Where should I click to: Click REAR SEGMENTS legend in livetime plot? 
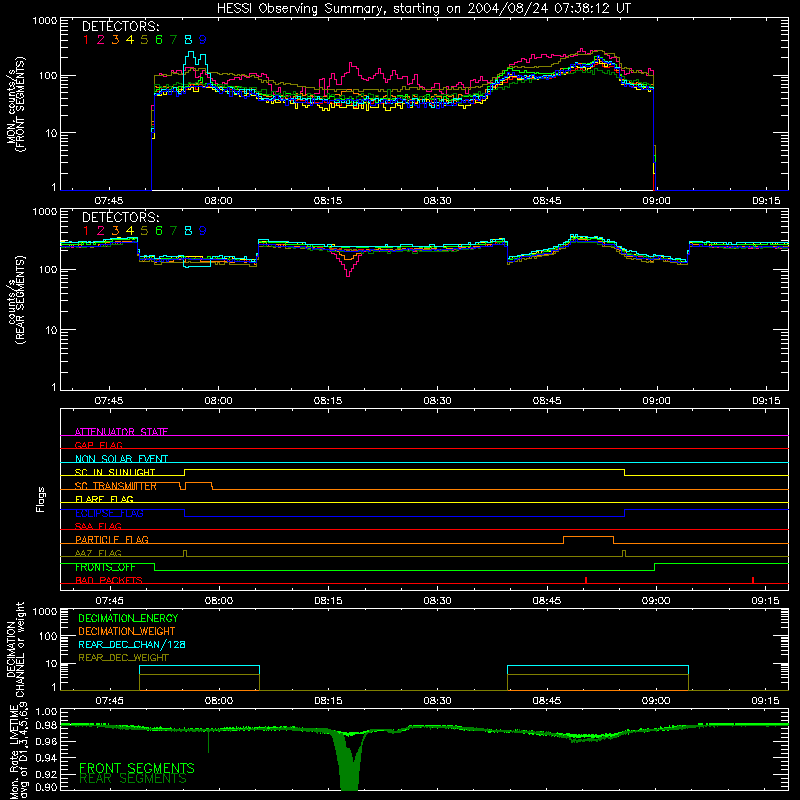[x=133, y=779]
